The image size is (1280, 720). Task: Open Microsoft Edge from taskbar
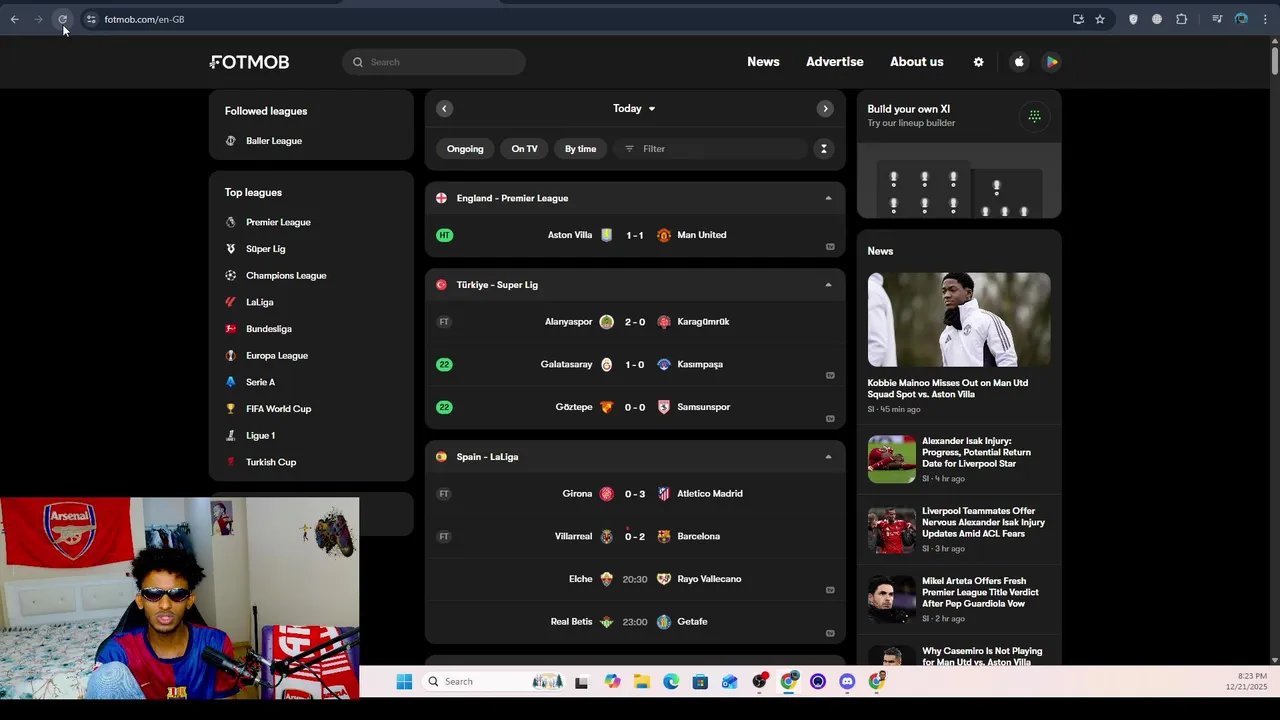(671, 682)
